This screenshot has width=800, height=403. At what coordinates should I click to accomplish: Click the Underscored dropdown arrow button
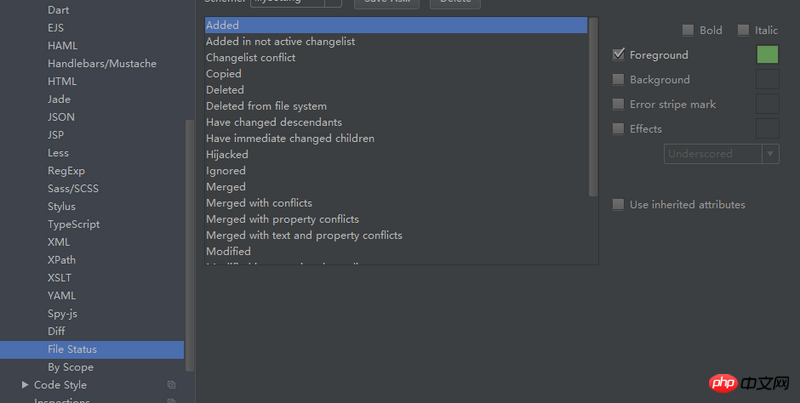tap(770, 154)
